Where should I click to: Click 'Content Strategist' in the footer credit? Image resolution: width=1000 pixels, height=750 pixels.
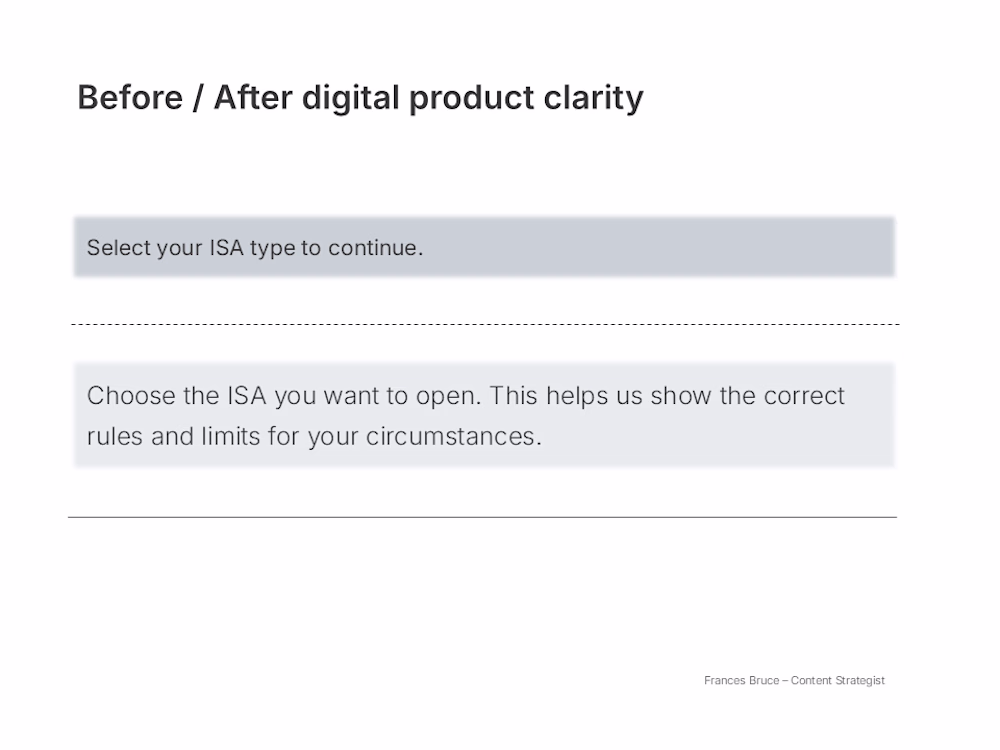838,680
